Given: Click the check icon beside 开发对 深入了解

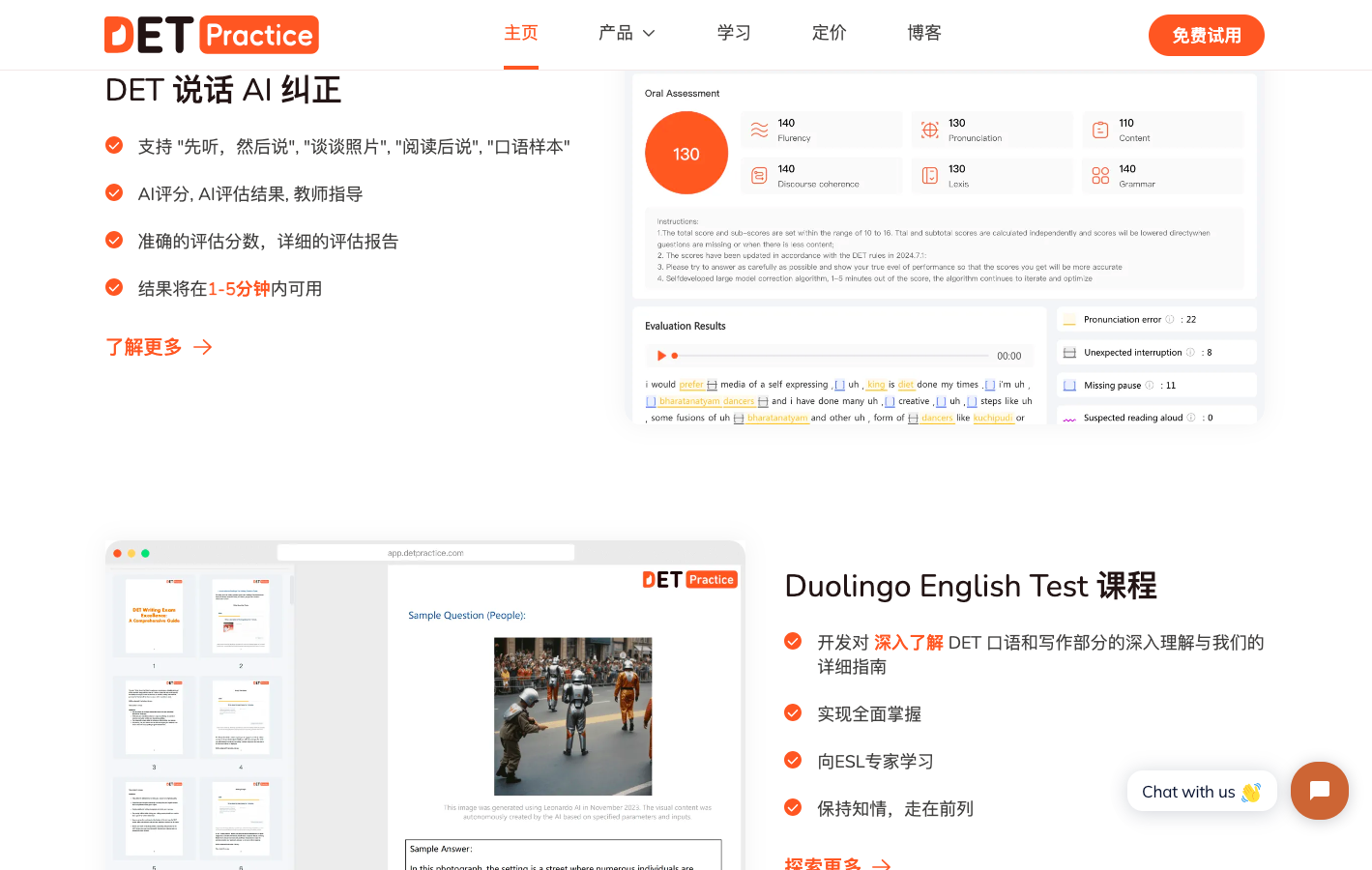Looking at the screenshot, I should [793, 641].
